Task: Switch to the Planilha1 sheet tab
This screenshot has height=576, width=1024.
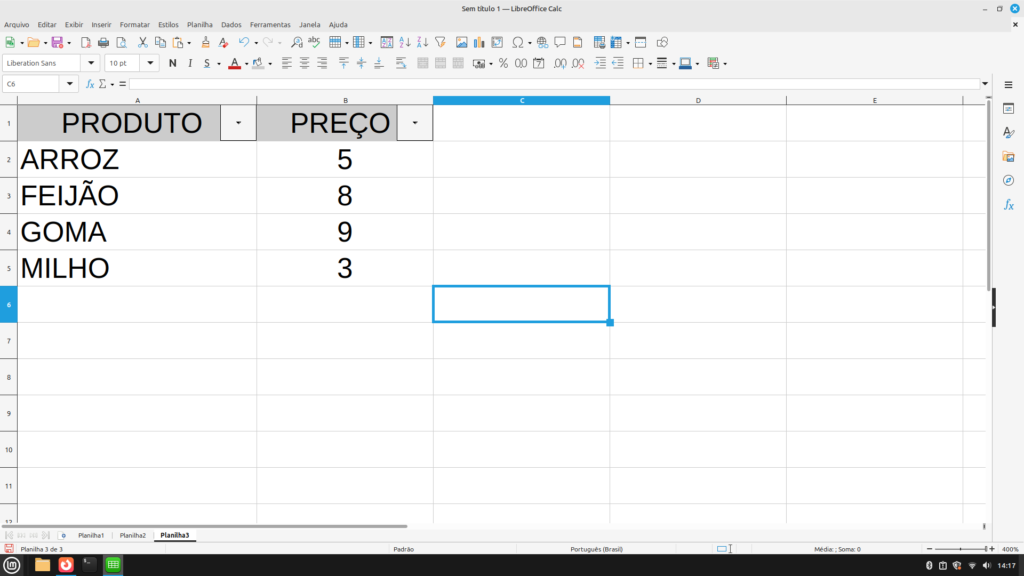Action: click(91, 536)
